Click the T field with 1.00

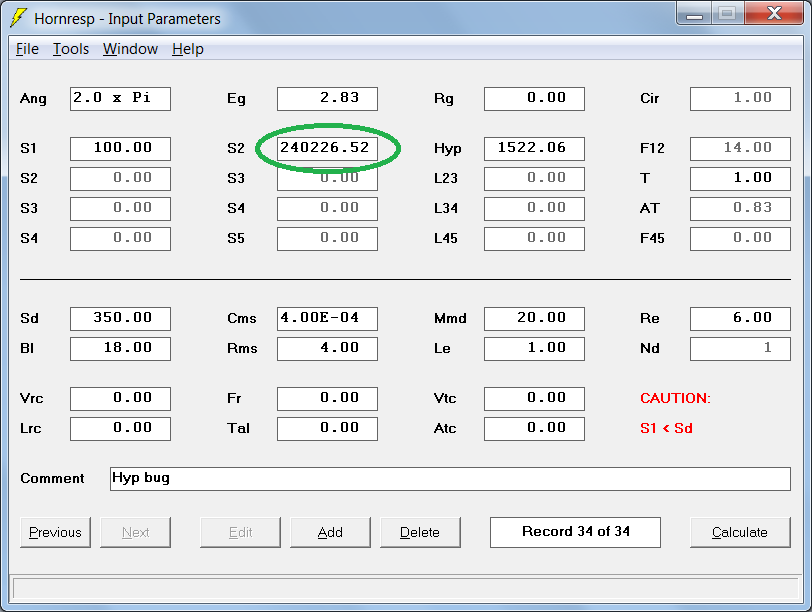[741, 179]
